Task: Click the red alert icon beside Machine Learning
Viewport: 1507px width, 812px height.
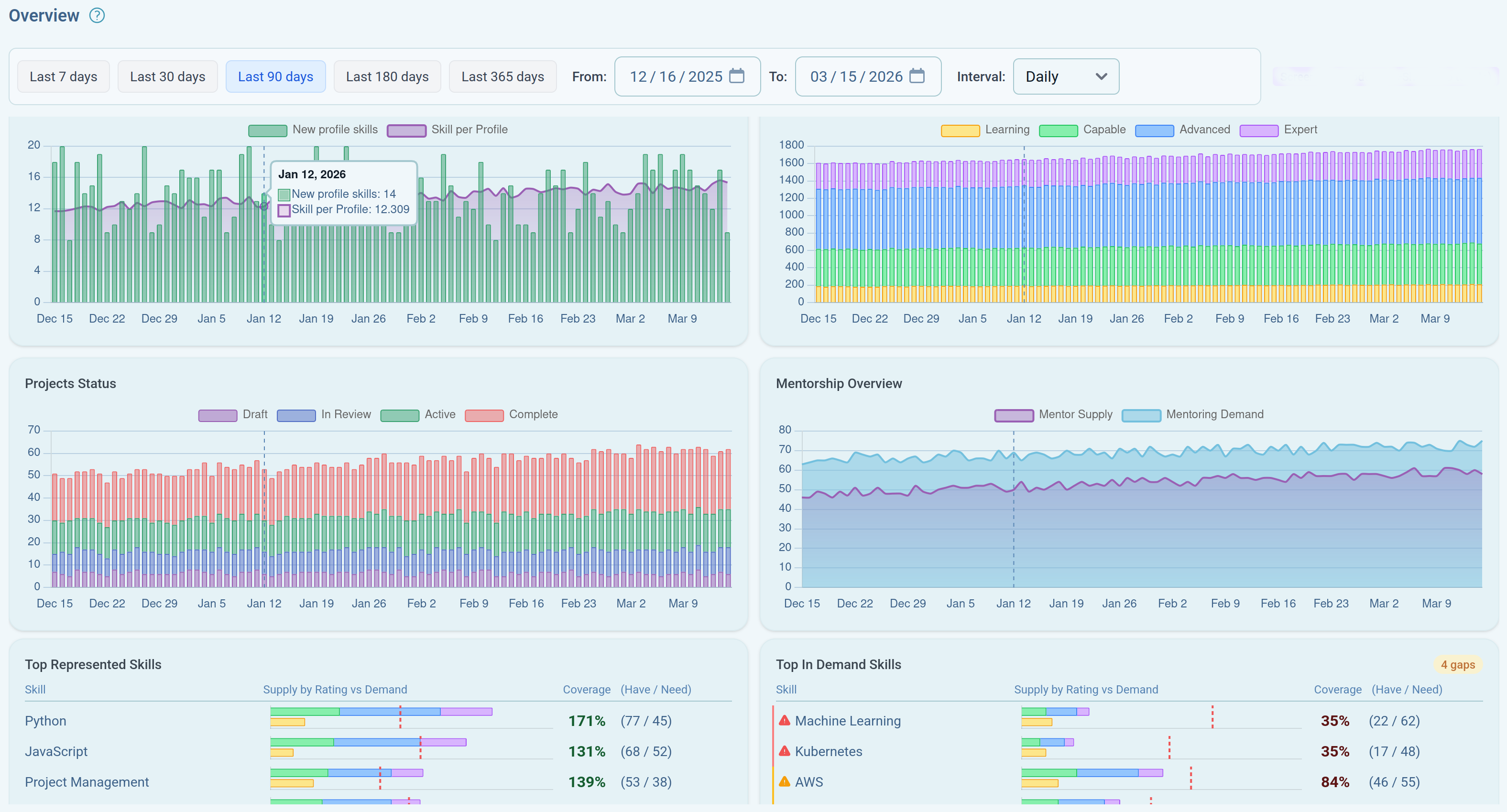Action: (x=785, y=721)
